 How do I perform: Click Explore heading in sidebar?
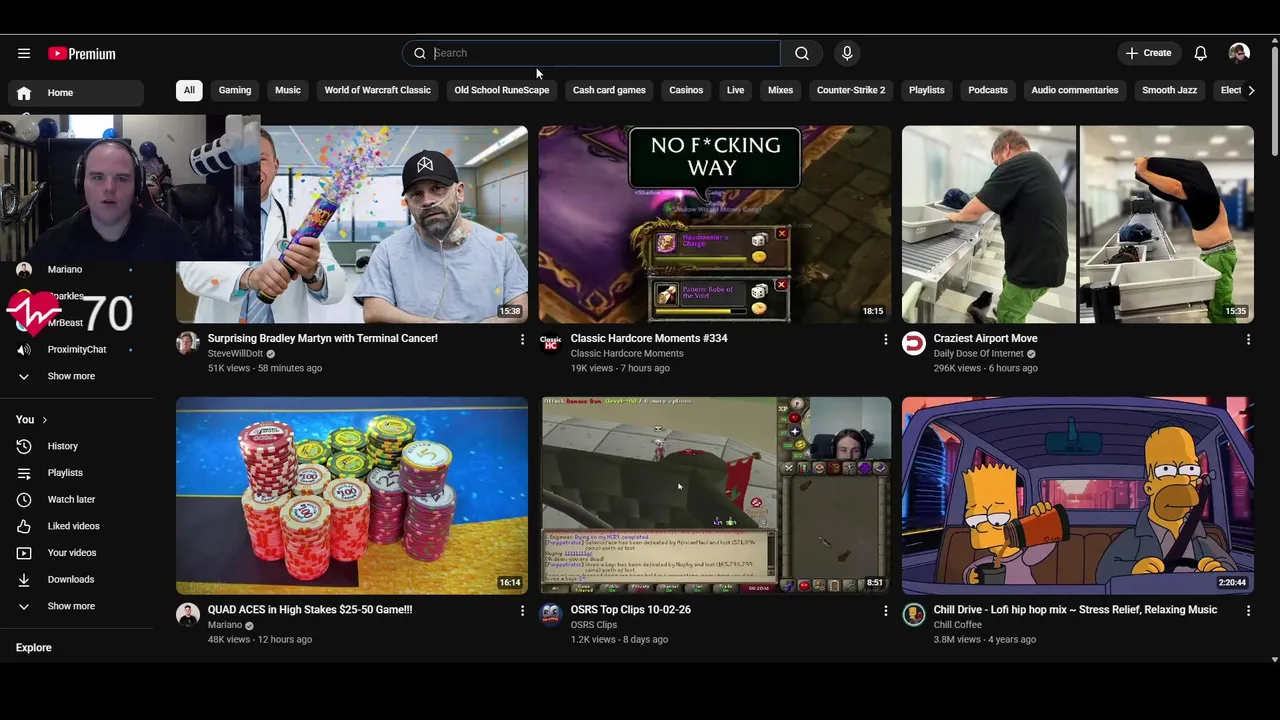click(x=34, y=648)
